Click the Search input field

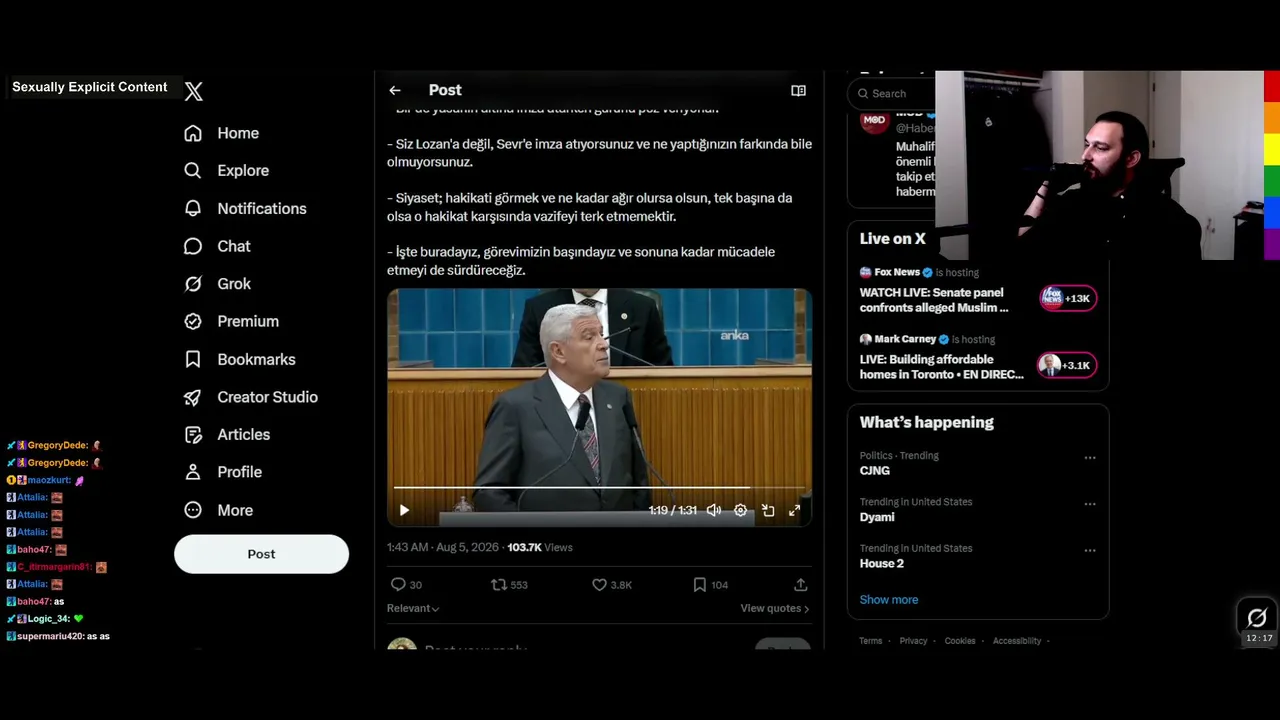point(892,93)
